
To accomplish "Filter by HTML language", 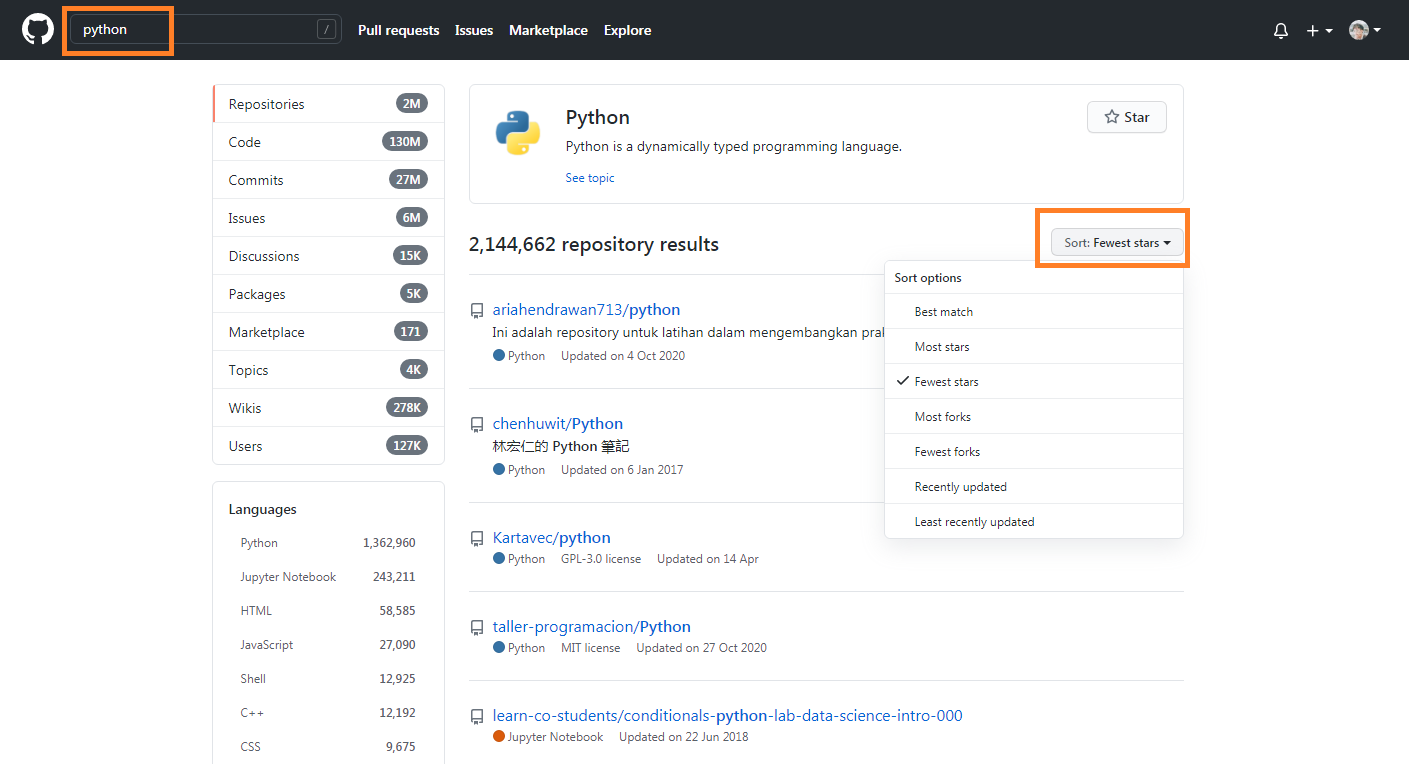I will tap(328, 611).
